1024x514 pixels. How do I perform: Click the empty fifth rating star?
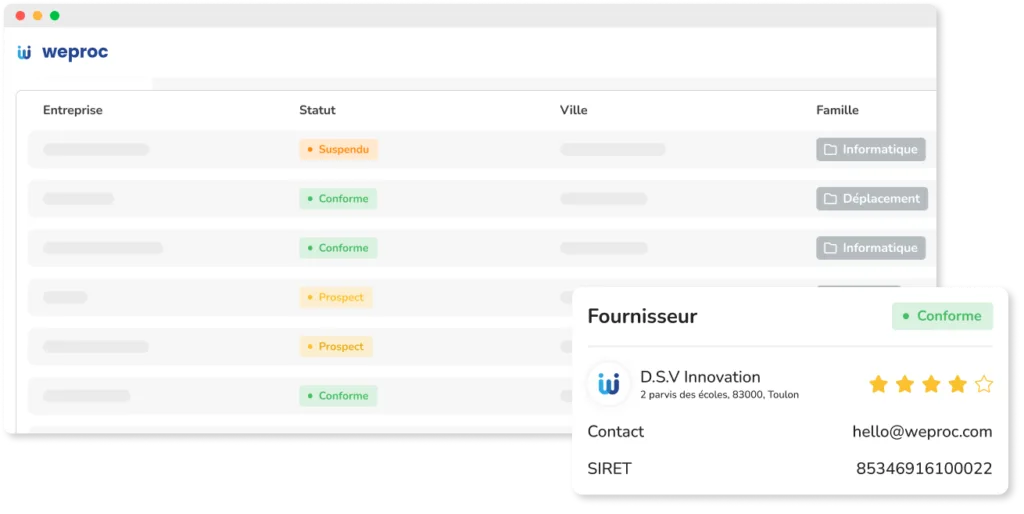983,384
